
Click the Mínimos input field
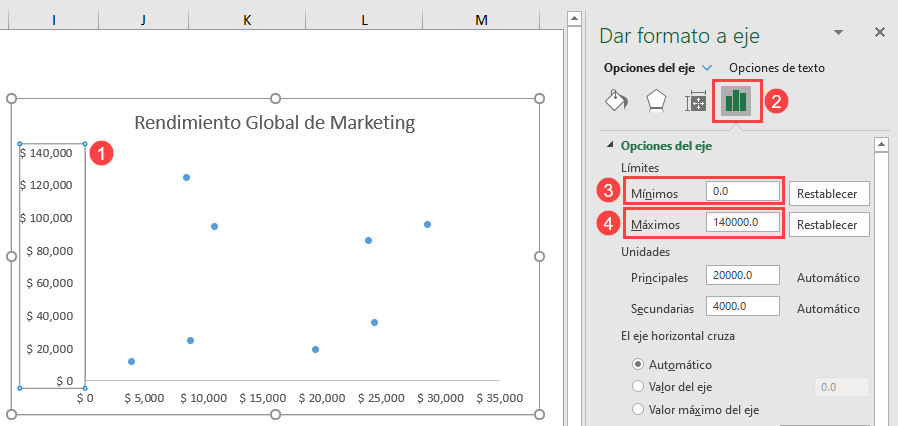[x=743, y=192]
